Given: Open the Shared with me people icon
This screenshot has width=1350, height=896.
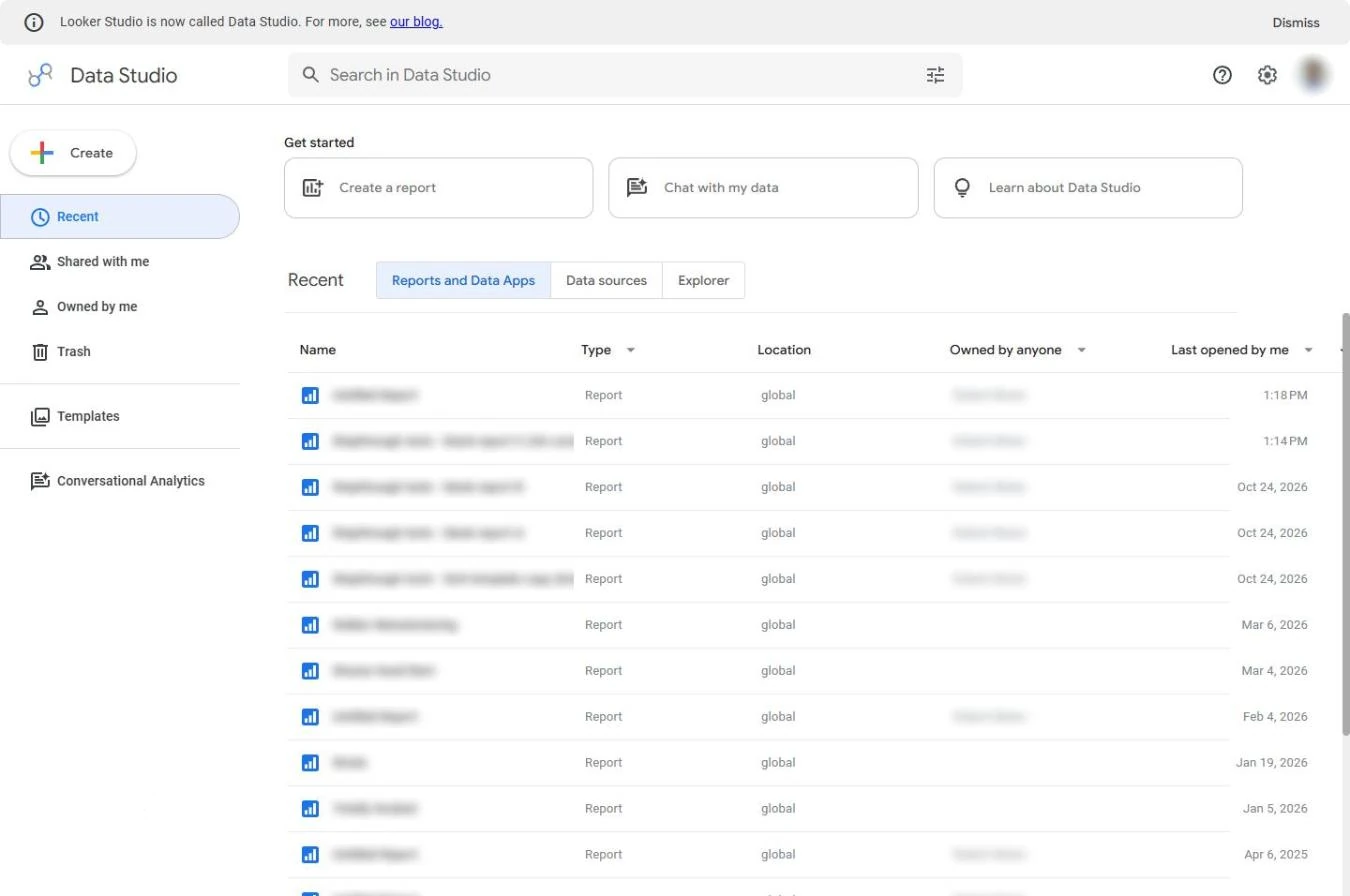Looking at the screenshot, I should (x=40, y=262).
